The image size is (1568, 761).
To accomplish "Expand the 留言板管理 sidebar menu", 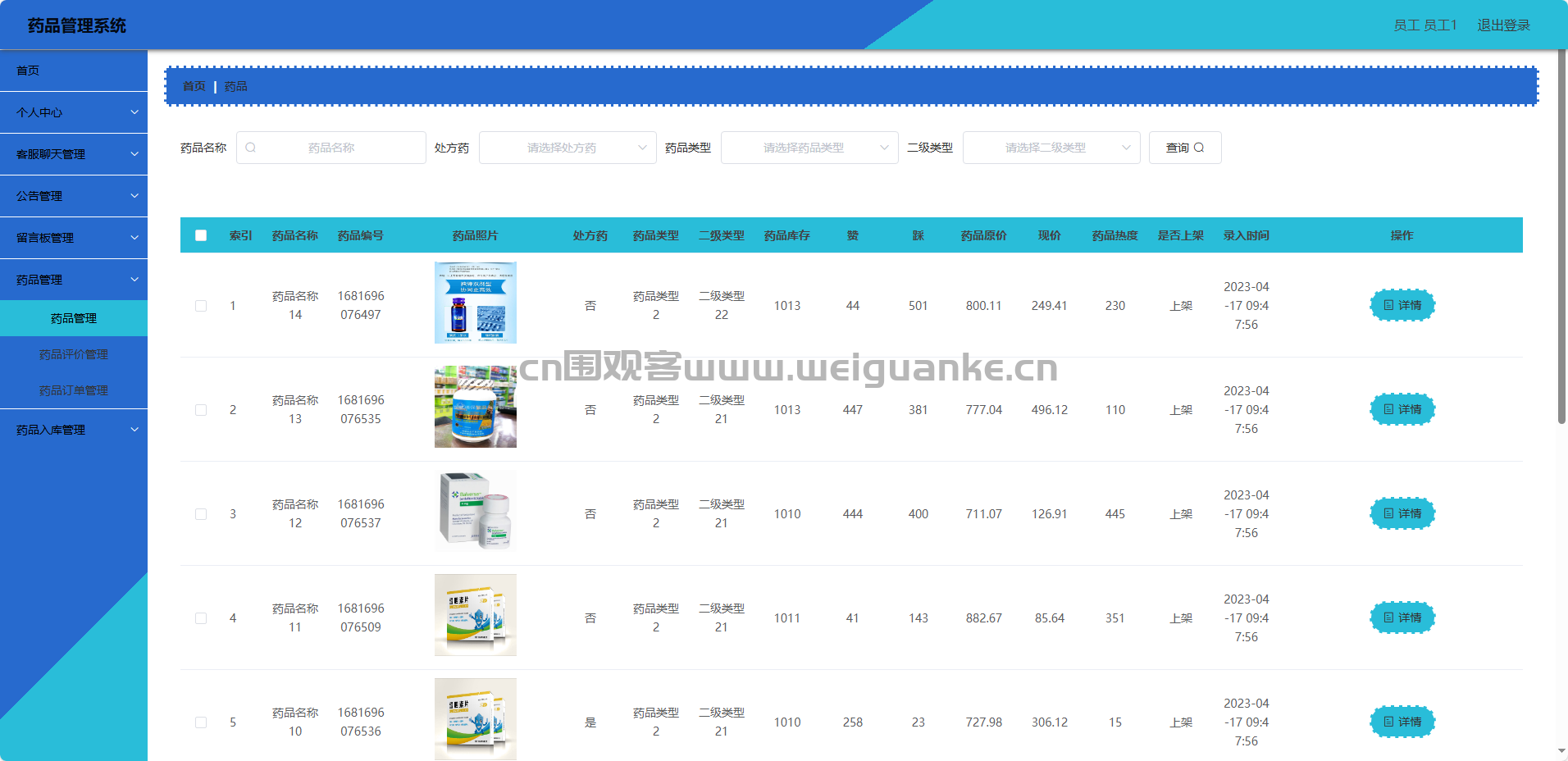I will tap(74, 238).
